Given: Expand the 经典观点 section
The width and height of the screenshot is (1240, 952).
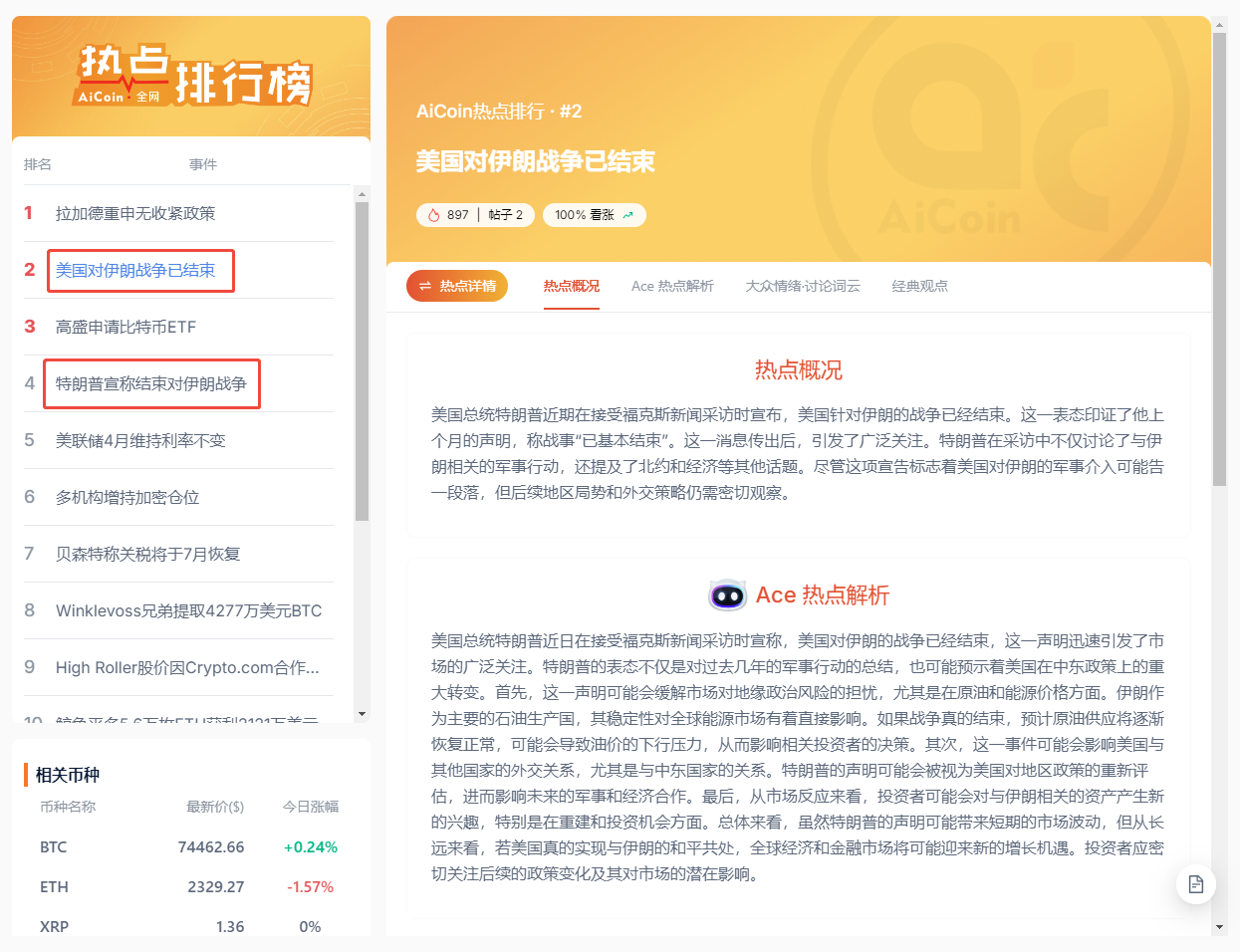Looking at the screenshot, I should tap(919, 286).
